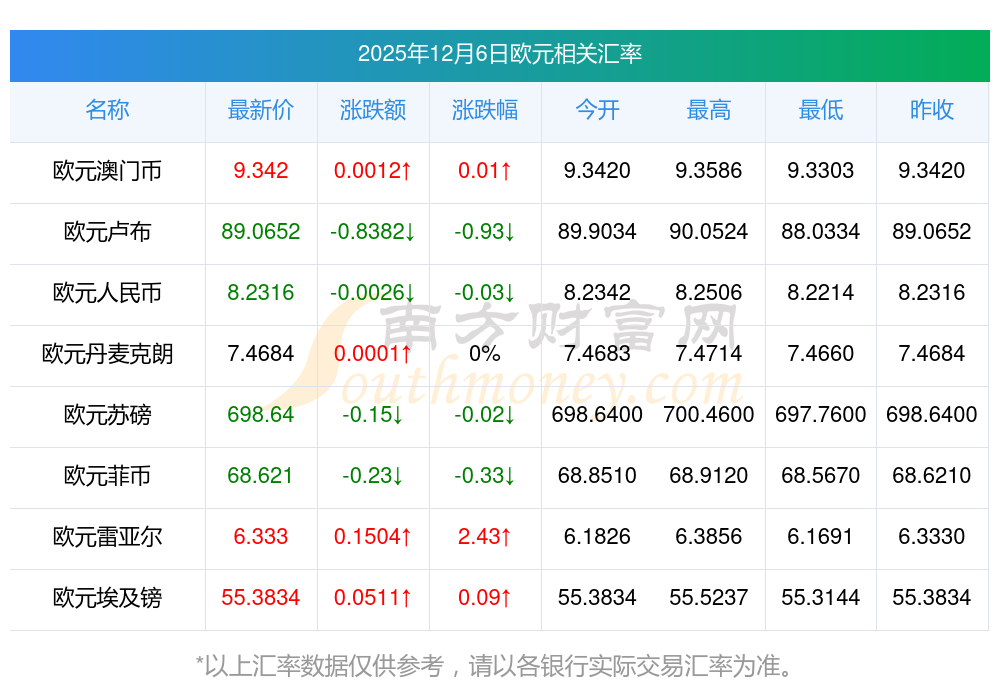Click low value 88.0334

(x=821, y=231)
